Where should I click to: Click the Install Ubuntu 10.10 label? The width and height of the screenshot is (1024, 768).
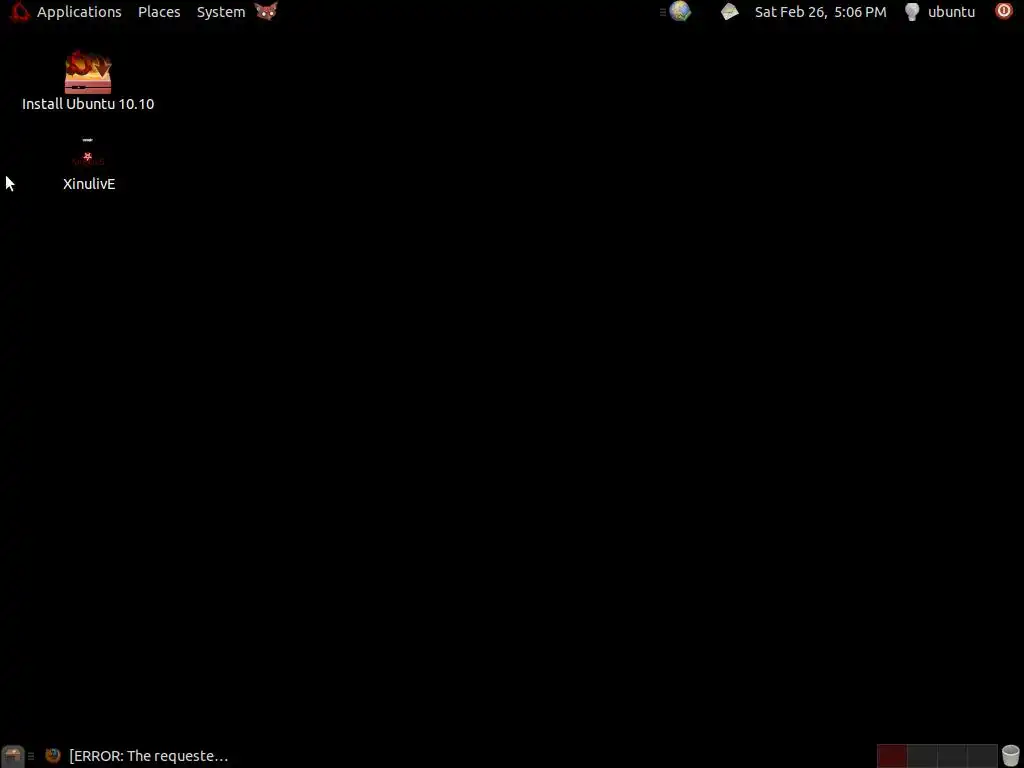tap(88, 104)
